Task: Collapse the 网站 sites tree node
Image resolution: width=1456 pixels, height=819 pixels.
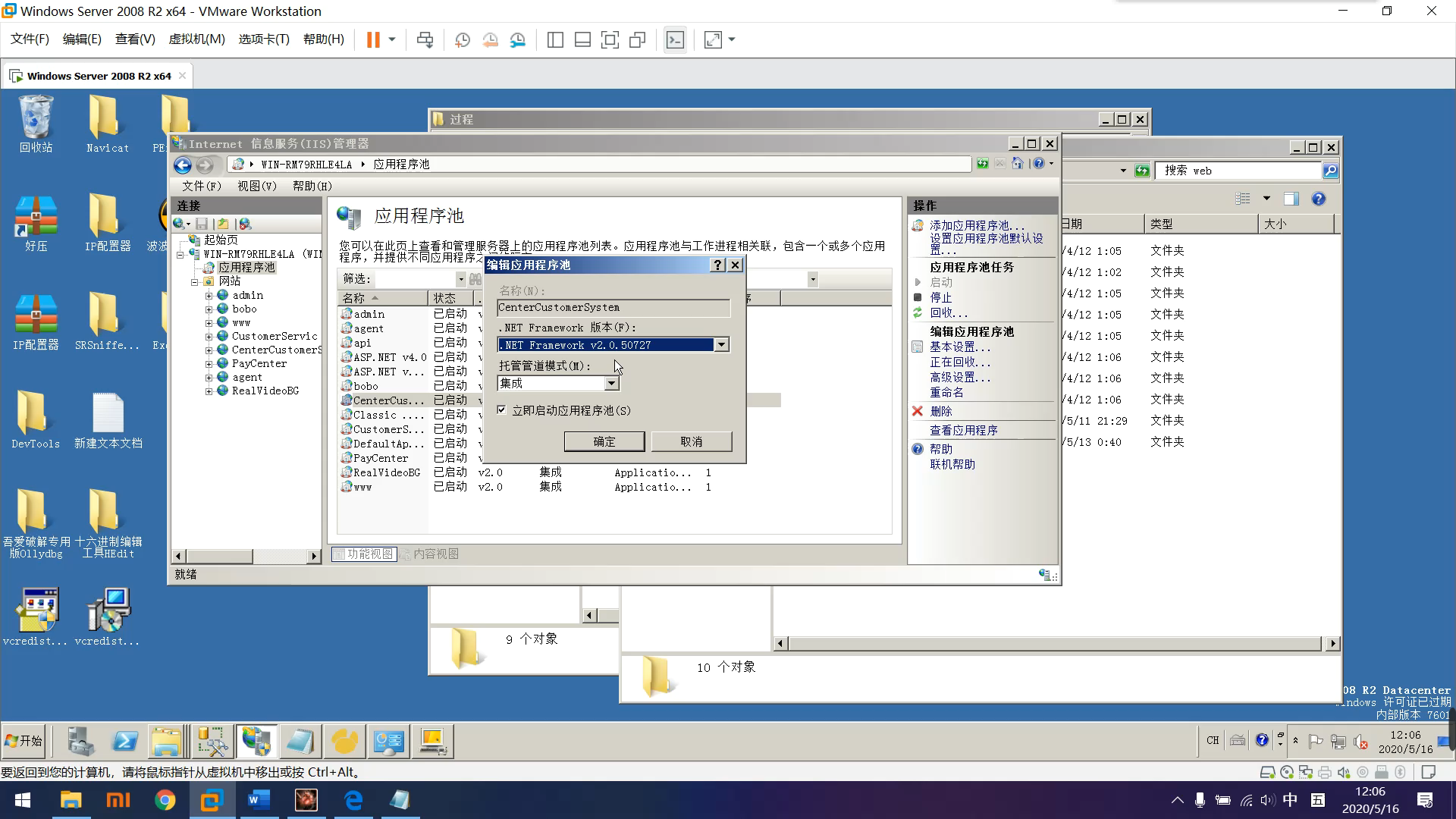Action: tap(195, 282)
